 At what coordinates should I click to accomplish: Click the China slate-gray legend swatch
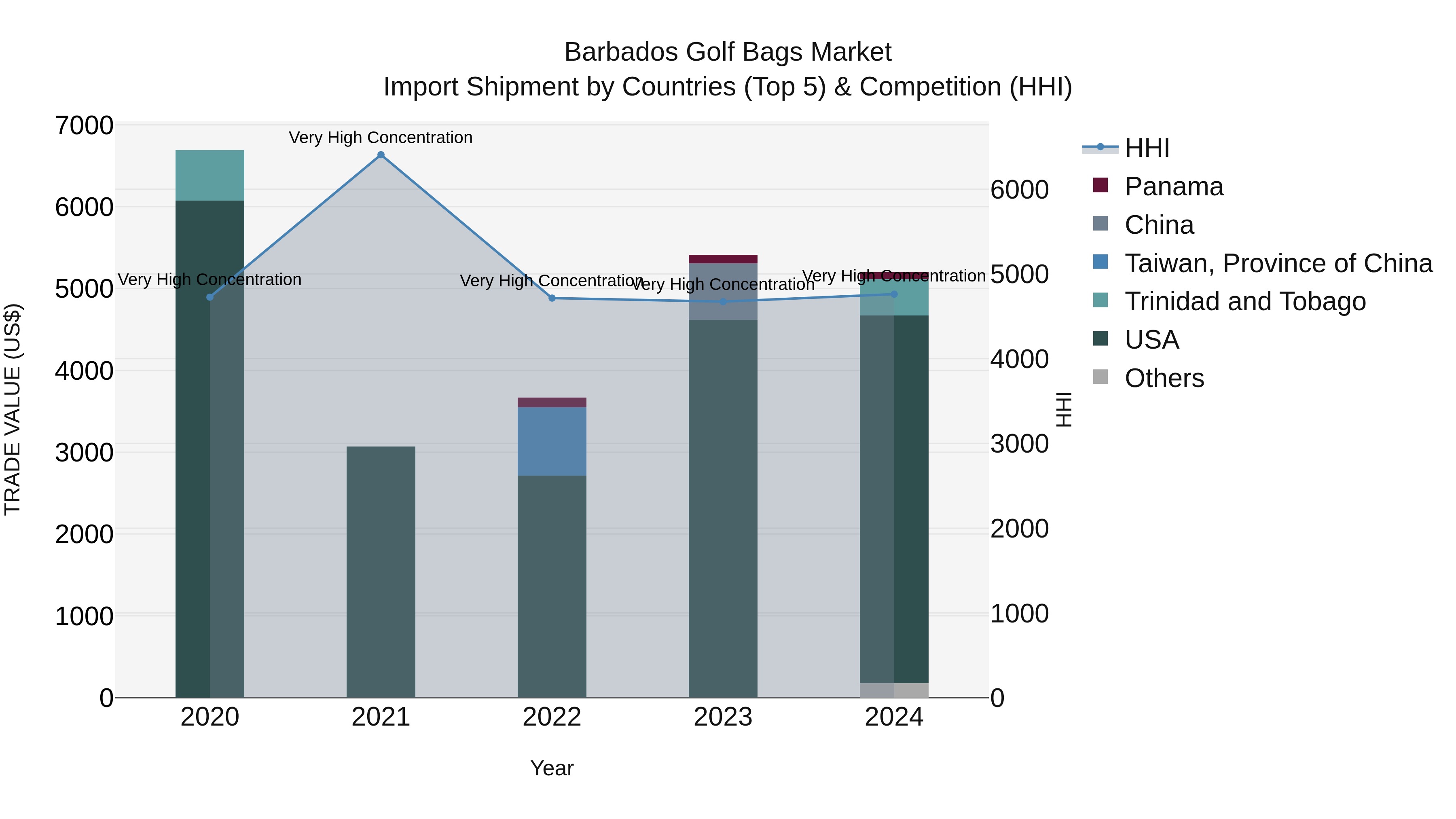1100,223
